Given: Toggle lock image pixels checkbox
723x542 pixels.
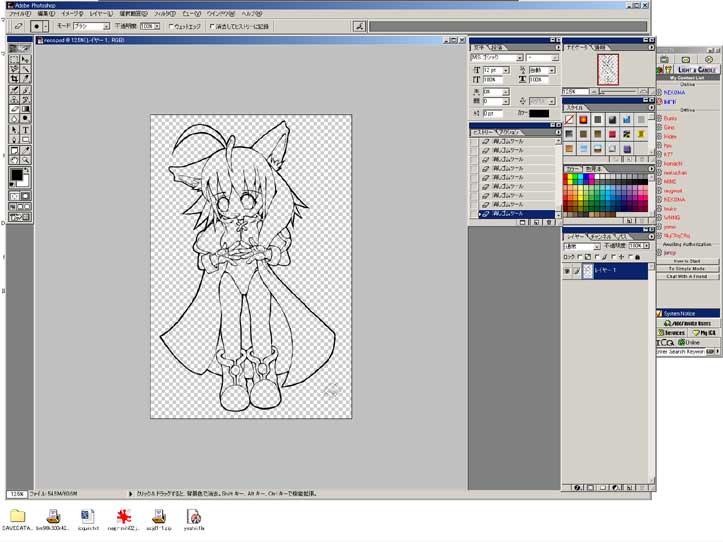Looking at the screenshot, I should coord(597,257).
